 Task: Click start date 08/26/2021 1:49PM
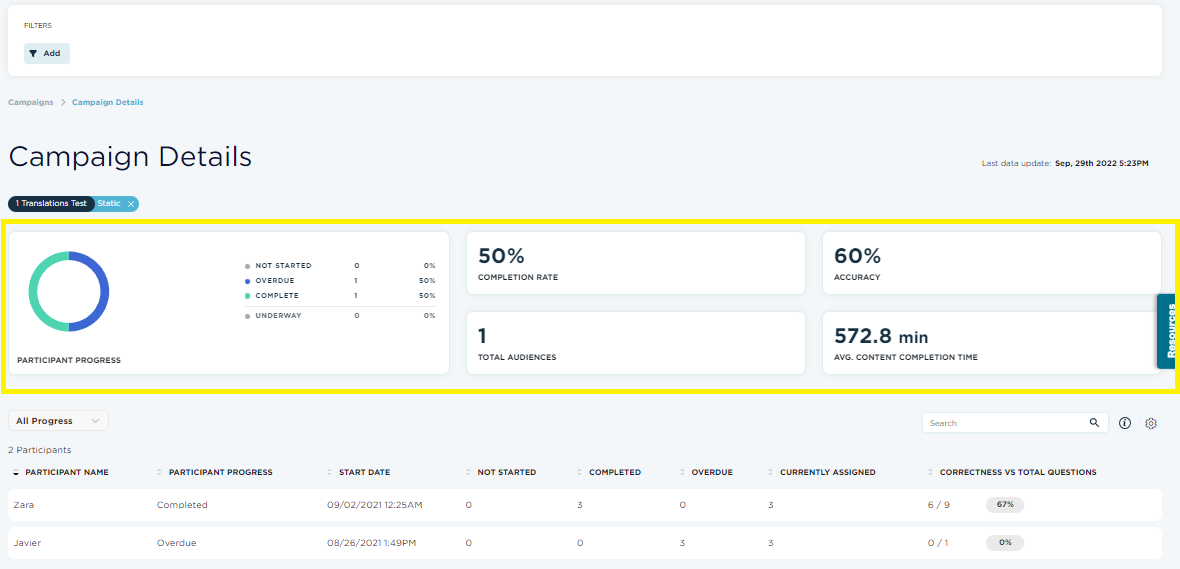372,543
